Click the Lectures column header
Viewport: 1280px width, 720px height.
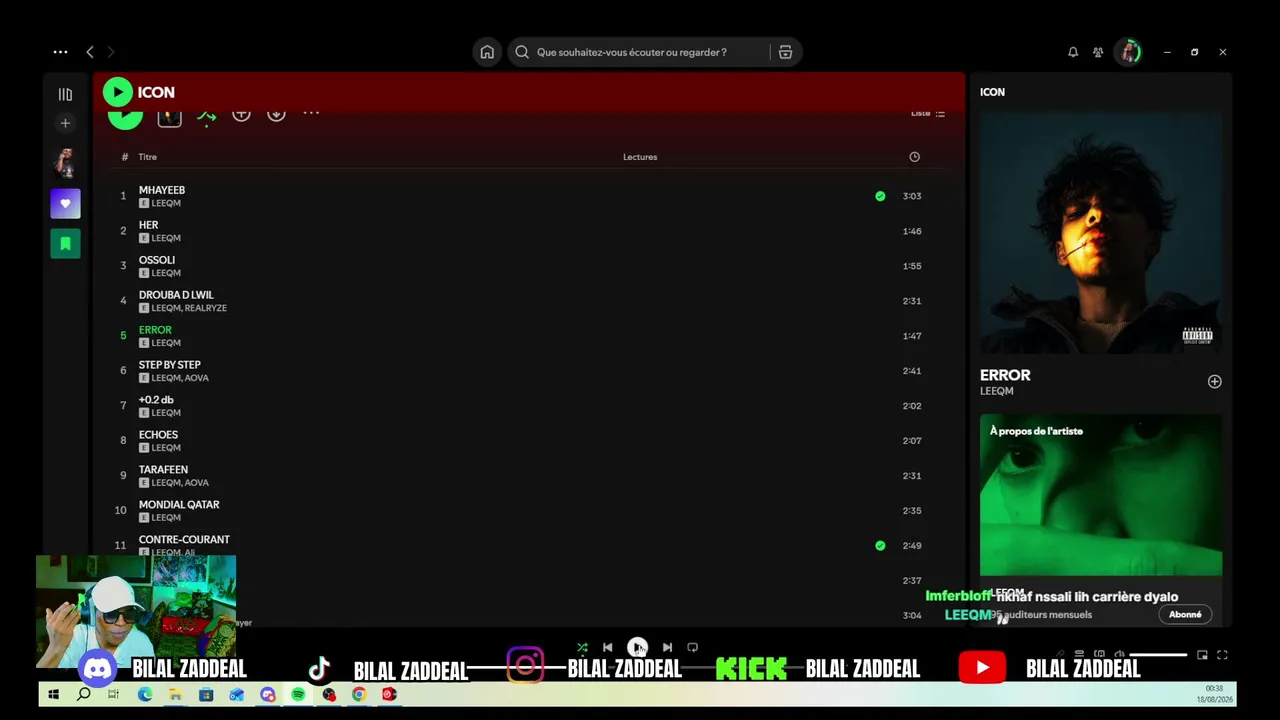[640, 157]
